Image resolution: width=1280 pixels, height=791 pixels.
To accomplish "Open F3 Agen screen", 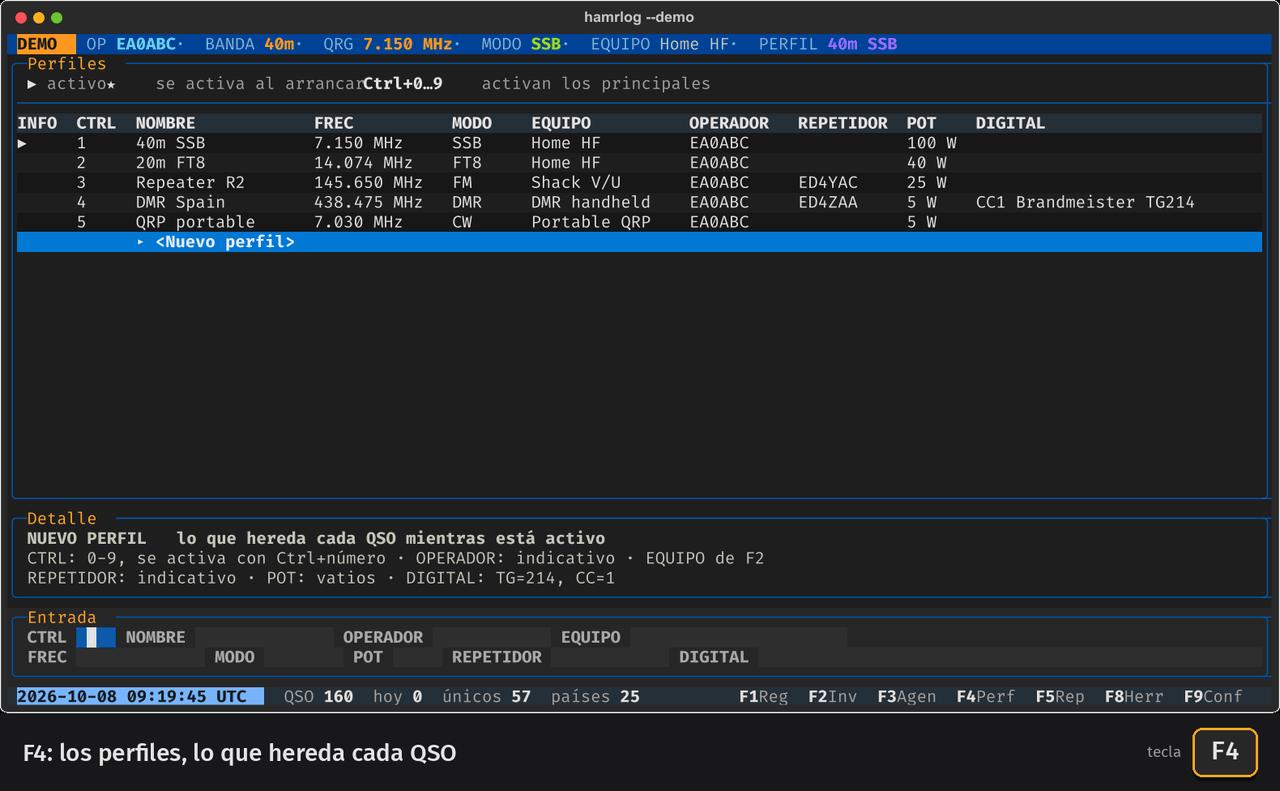I will click(906, 696).
